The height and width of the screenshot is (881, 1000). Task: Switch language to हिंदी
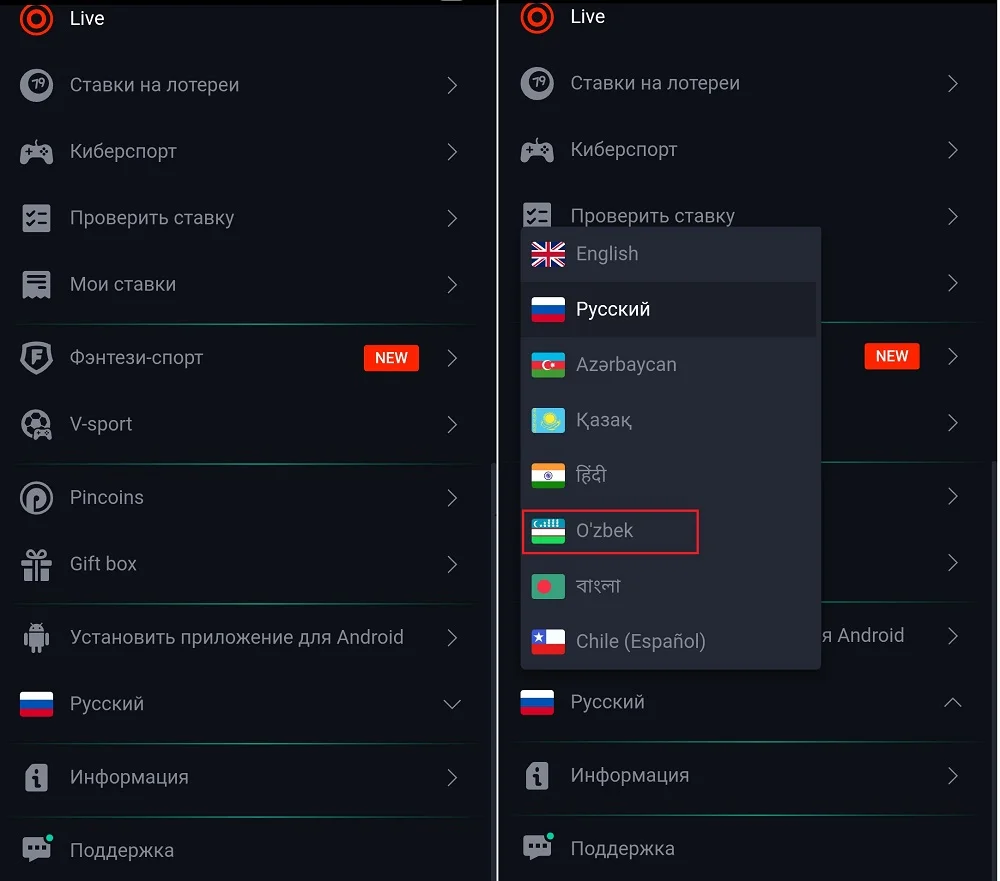591,475
